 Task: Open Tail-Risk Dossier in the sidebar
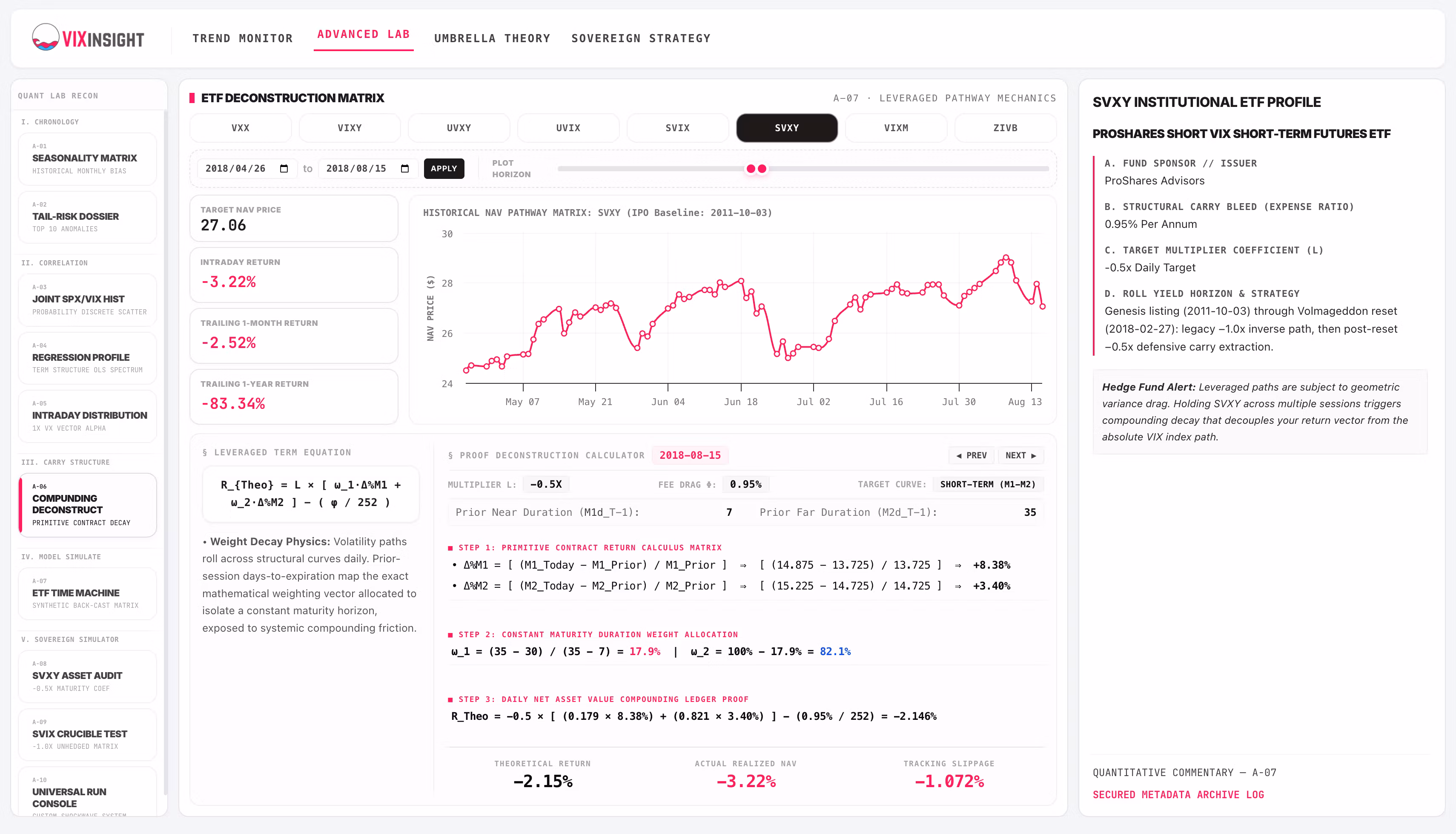(88, 217)
